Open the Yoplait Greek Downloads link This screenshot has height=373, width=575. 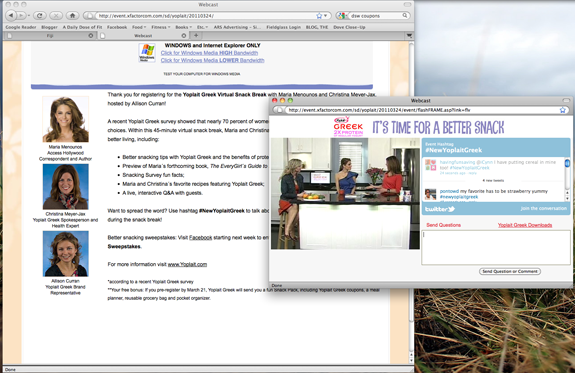click(x=525, y=225)
